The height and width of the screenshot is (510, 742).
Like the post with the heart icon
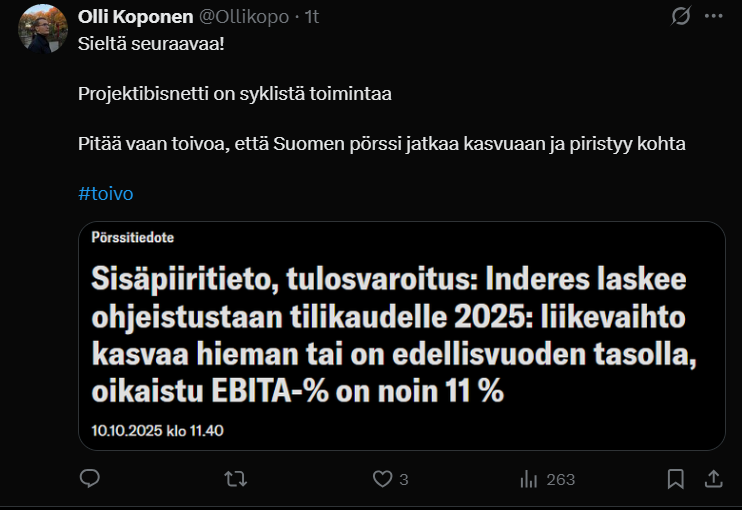[381, 479]
